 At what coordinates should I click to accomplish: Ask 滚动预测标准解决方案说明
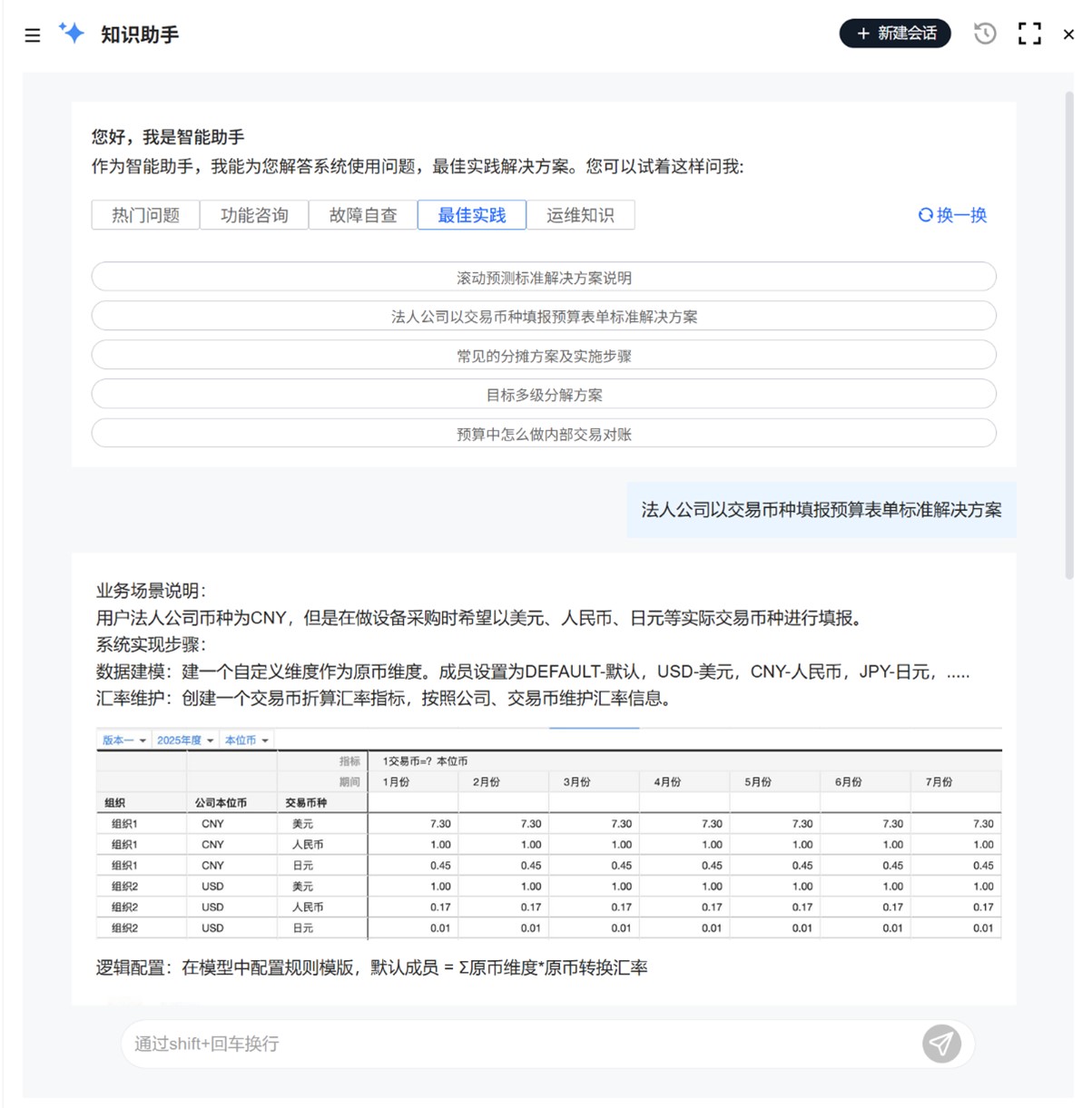click(544, 277)
